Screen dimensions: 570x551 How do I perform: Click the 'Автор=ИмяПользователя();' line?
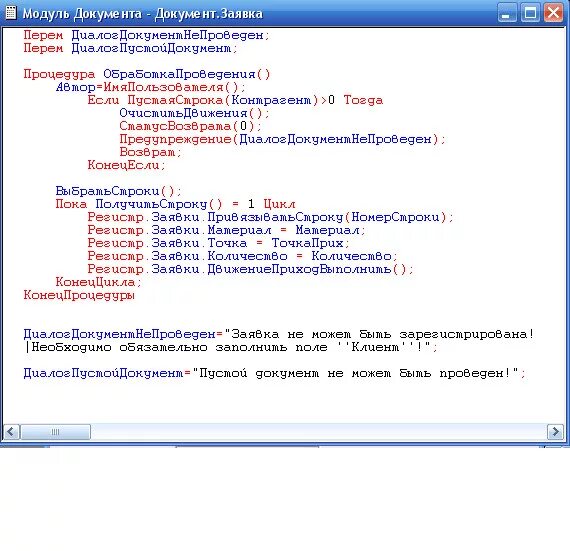click(151, 87)
